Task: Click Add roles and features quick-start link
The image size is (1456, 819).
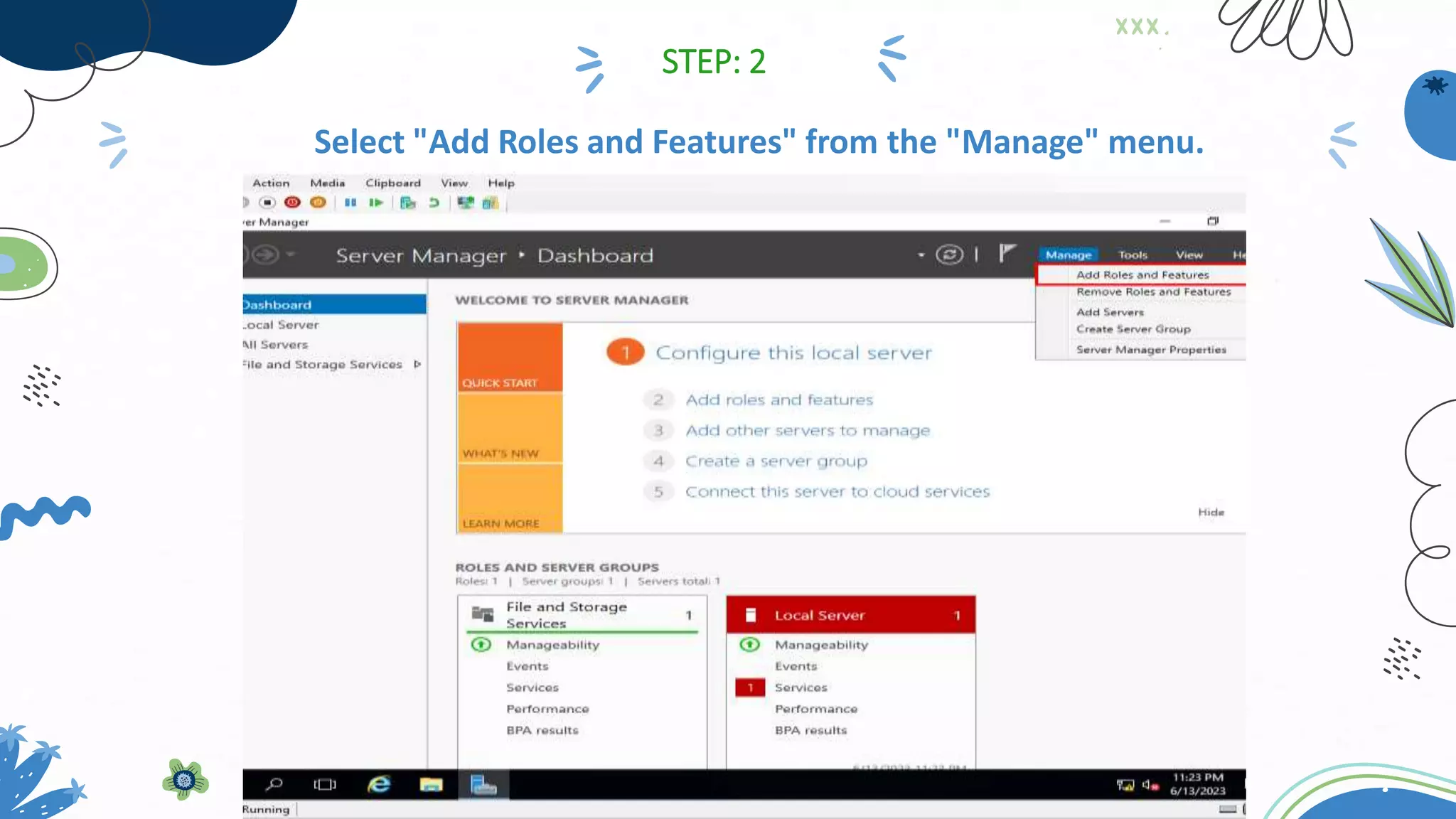Action: pyautogui.click(x=779, y=400)
